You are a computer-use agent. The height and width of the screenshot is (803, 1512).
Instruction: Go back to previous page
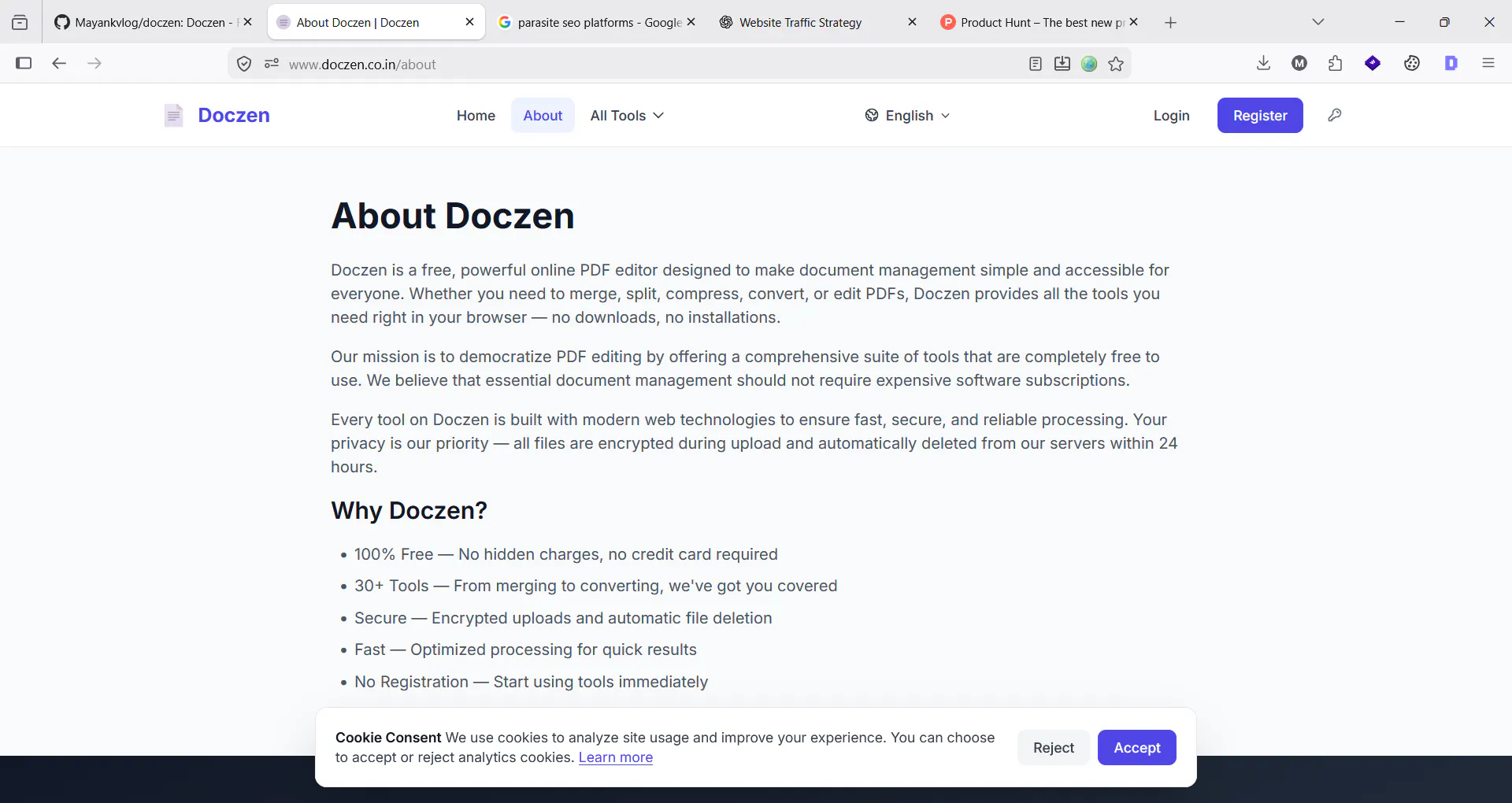tap(59, 63)
